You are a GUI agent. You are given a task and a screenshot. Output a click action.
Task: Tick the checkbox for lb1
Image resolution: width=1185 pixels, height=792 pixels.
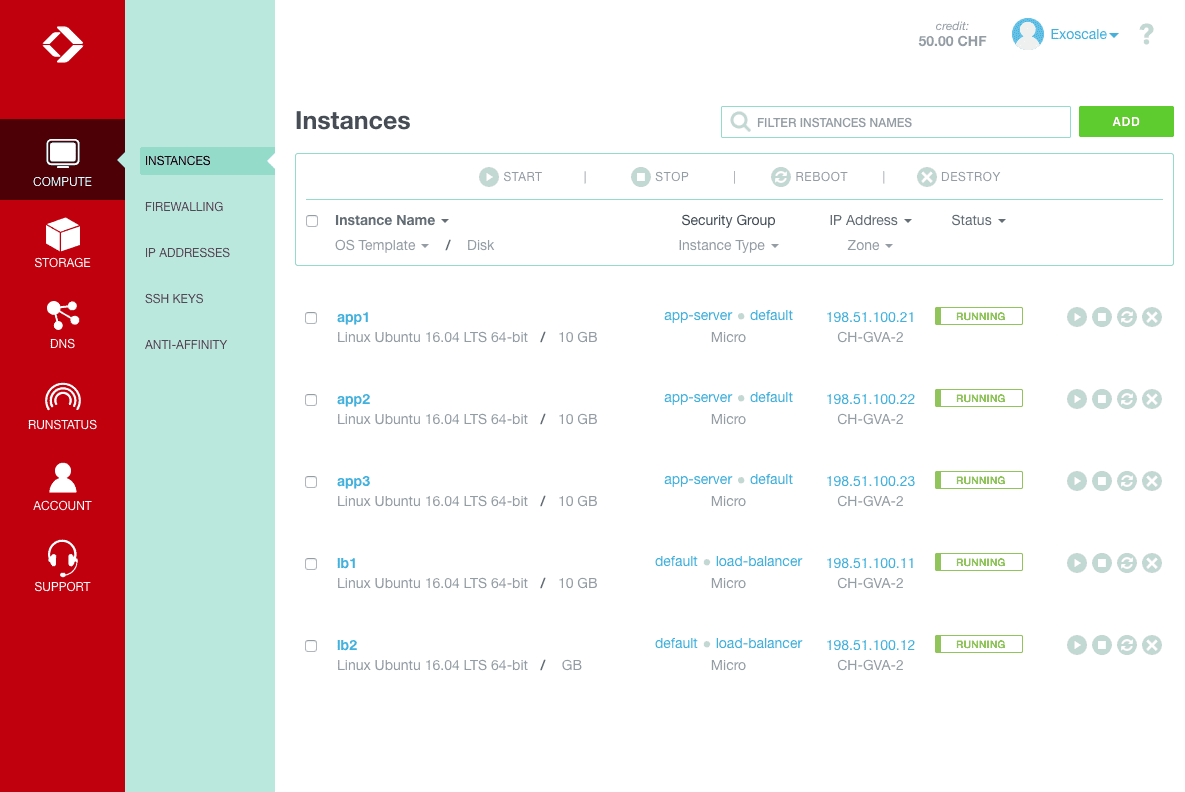tap(311, 563)
